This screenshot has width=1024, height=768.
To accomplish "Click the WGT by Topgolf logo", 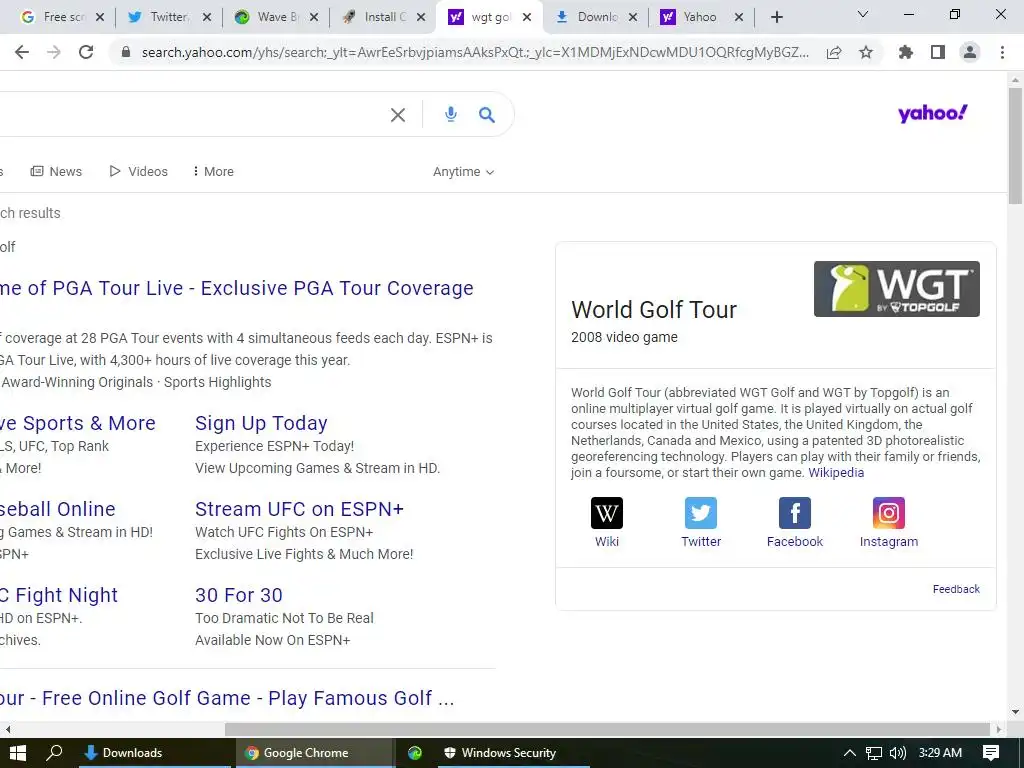I will [897, 289].
